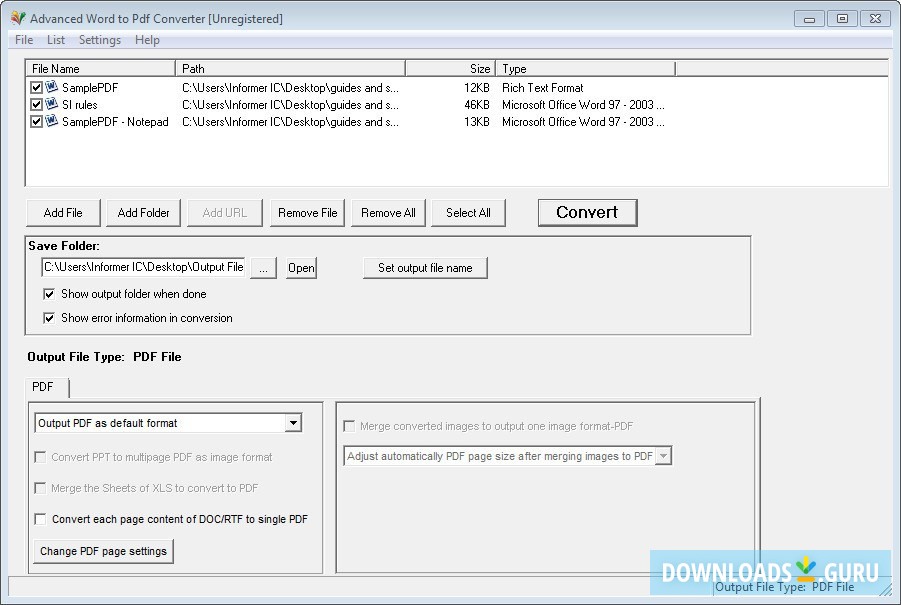
Task: Select the PDF tab
Action: coord(47,387)
